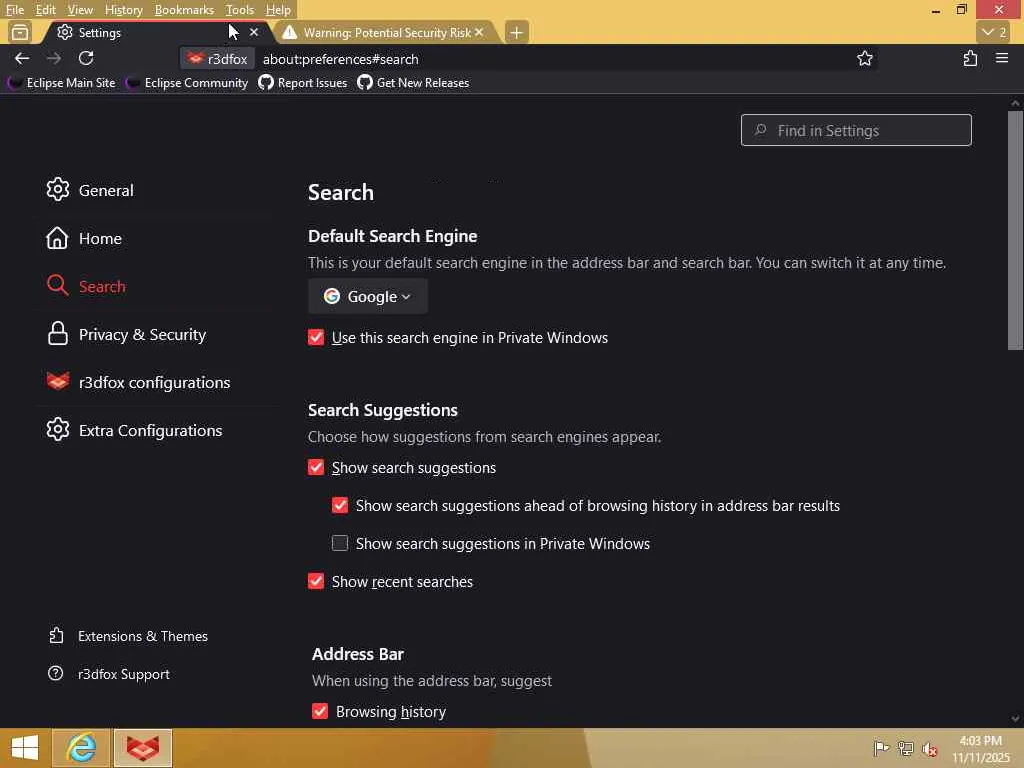Open a new tab with plus icon
The height and width of the screenshot is (768, 1024).
click(x=516, y=32)
